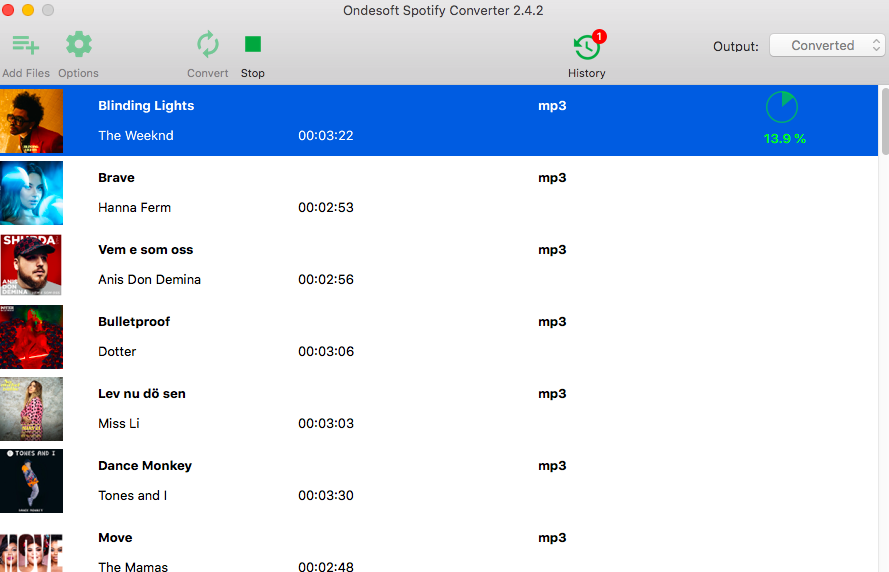The width and height of the screenshot is (889, 572).
Task: Click the artist name The Mamas
Action: click(x=133, y=566)
